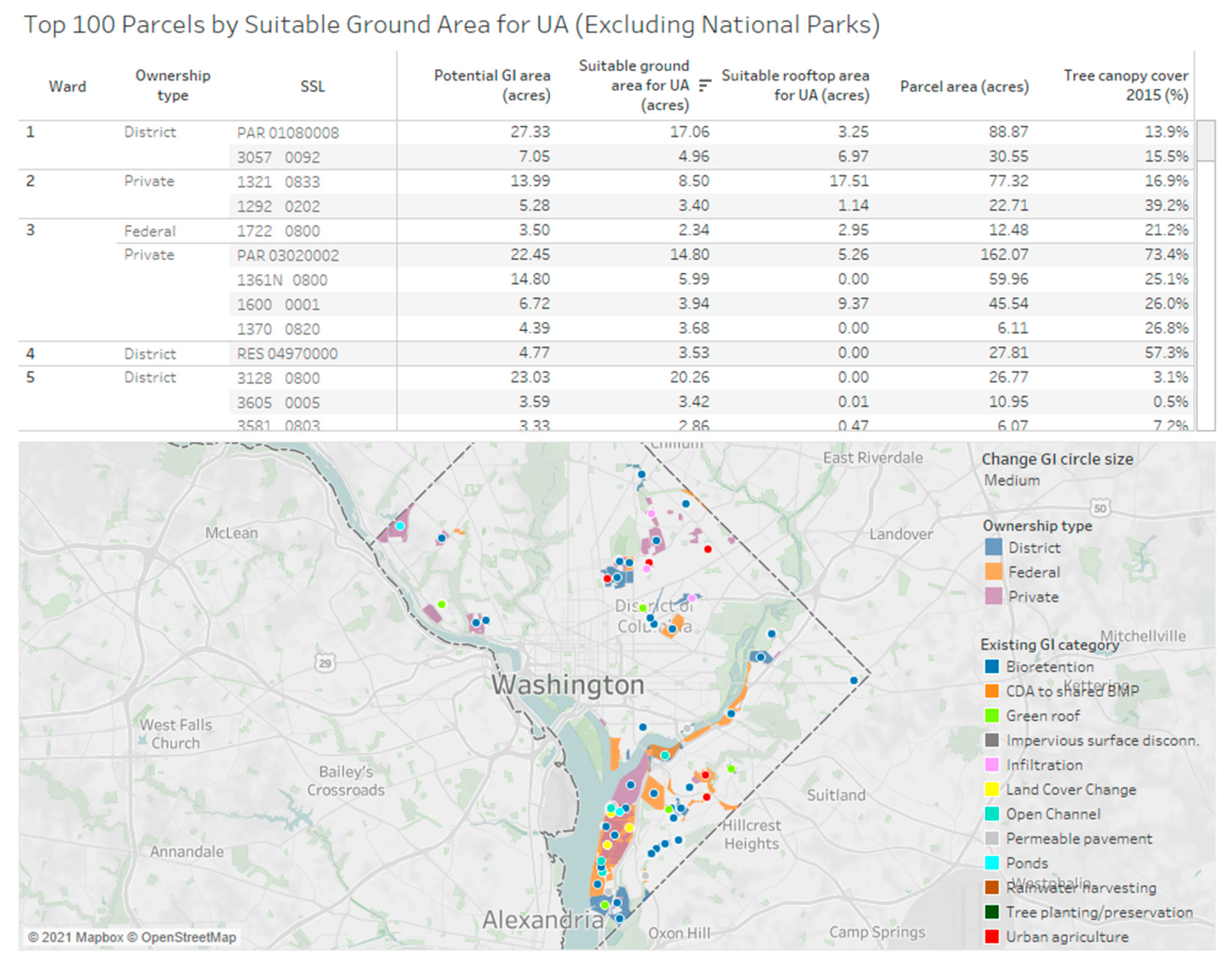Open the OpenStreetMap attribution link
1232x965 pixels.
click(188, 937)
